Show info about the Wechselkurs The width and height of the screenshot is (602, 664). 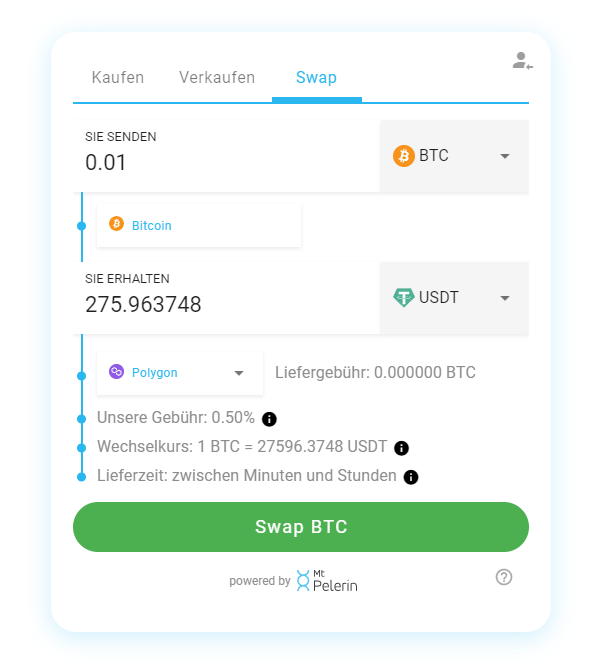click(x=402, y=448)
